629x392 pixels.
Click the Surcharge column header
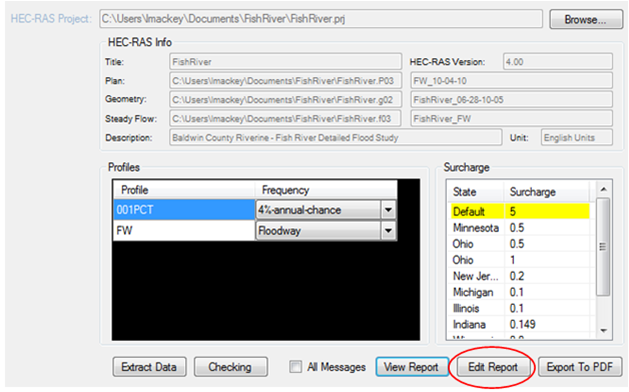point(547,192)
